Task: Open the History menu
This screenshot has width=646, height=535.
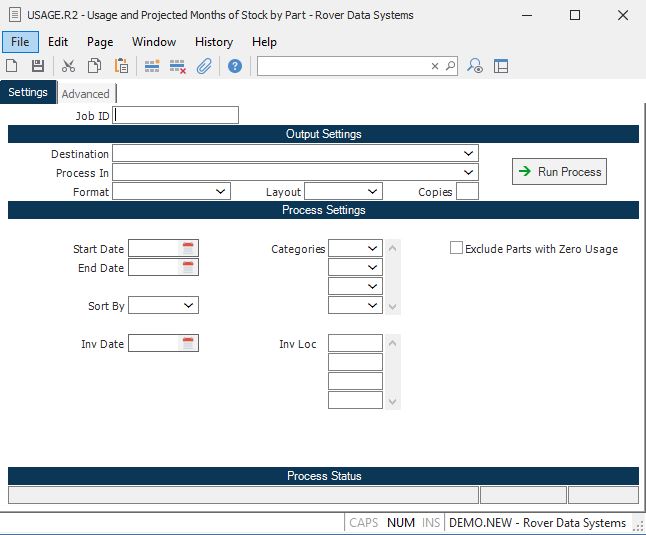Action: click(x=213, y=42)
